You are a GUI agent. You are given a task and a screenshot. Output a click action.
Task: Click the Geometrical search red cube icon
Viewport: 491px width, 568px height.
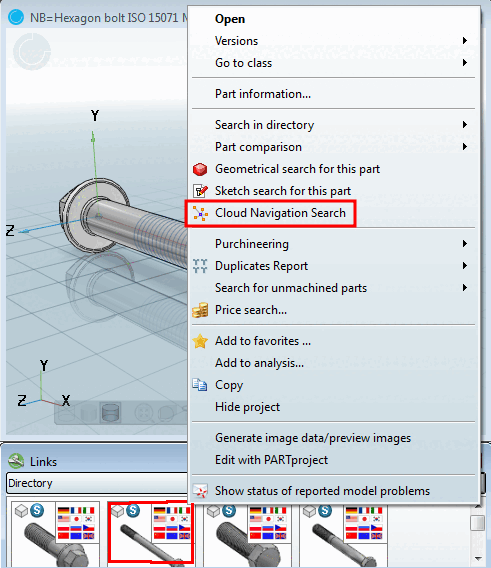pyautogui.click(x=200, y=169)
